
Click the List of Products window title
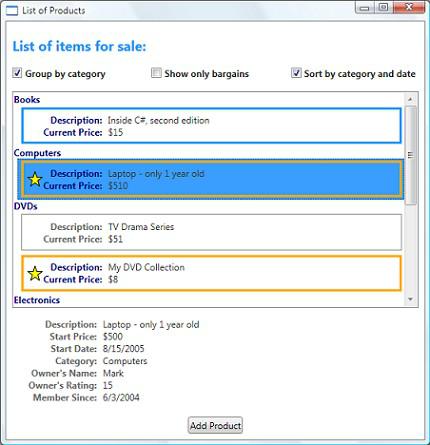[54, 11]
